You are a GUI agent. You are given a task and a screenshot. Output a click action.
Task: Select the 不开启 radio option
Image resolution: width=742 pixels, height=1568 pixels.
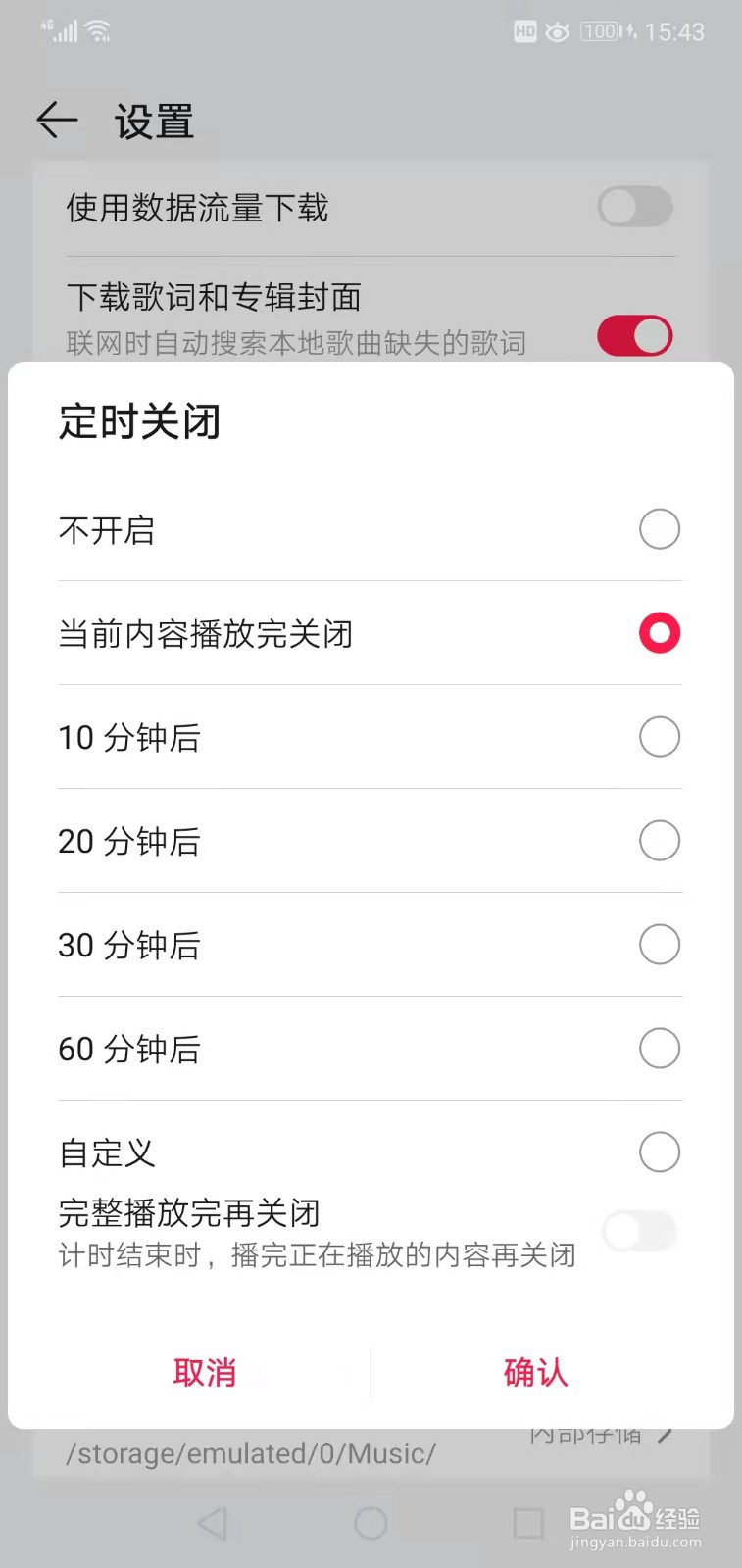659,529
